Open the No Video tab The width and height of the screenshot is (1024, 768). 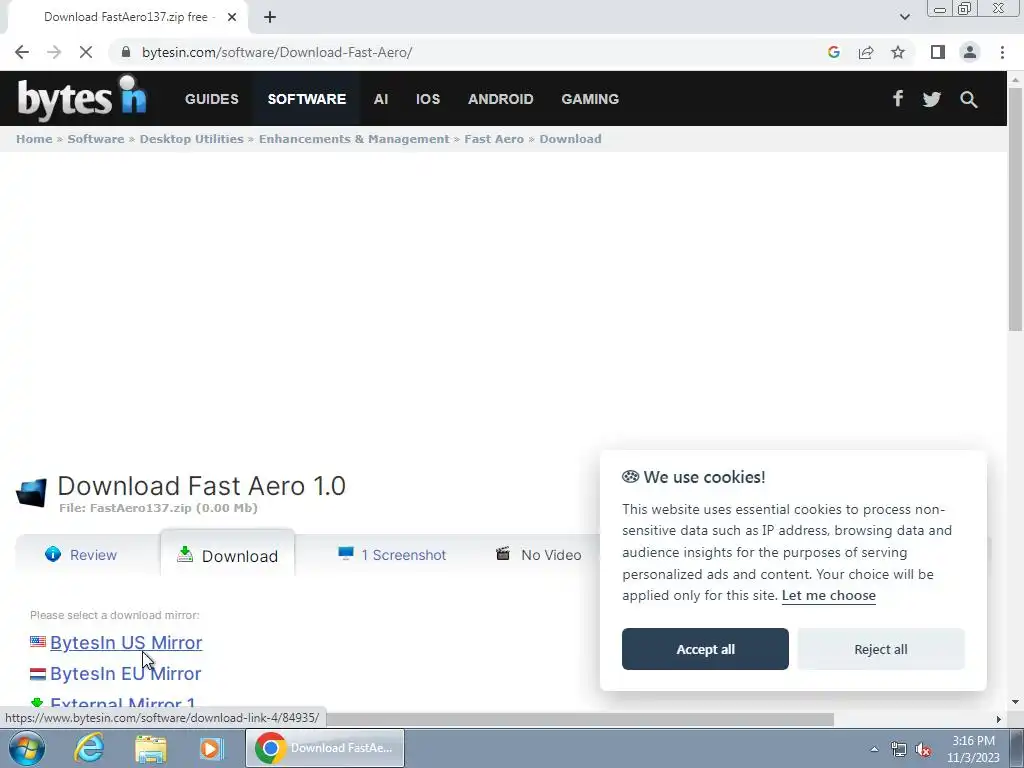click(x=539, y=555)
